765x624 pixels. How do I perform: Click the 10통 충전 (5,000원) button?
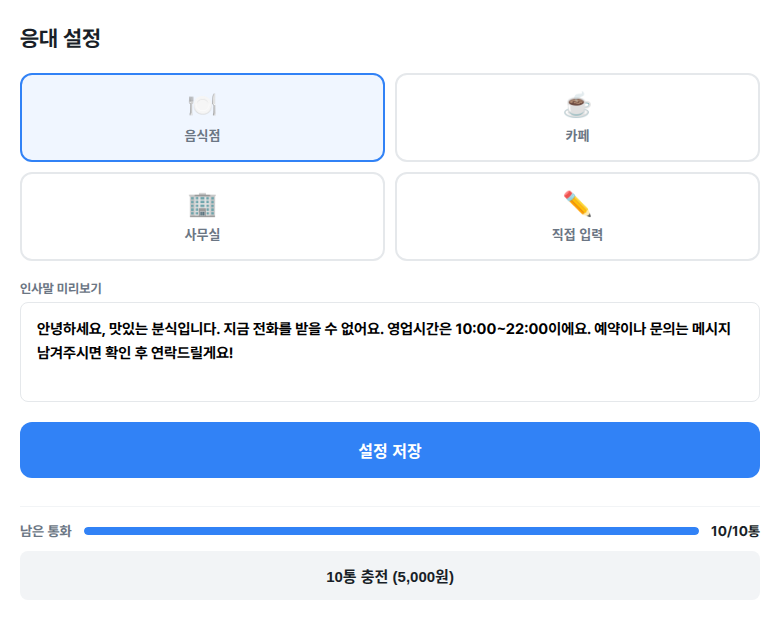389,576
